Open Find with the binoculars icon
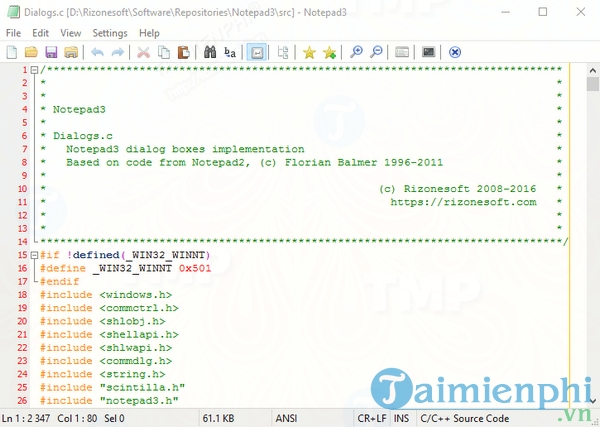 (210, 52)
